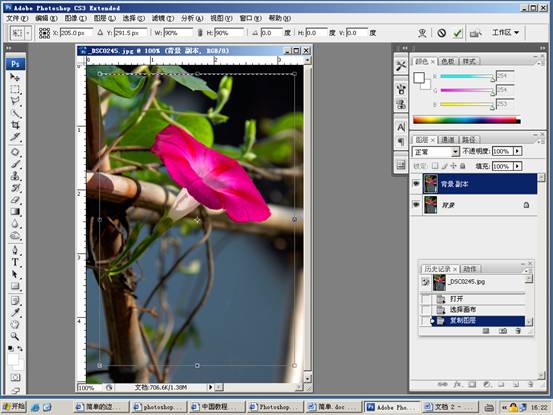Select the Zoom magnifier tool
The height and width of the screenshot is (415, 553).
pyautogui.click(x=15, y=336)
